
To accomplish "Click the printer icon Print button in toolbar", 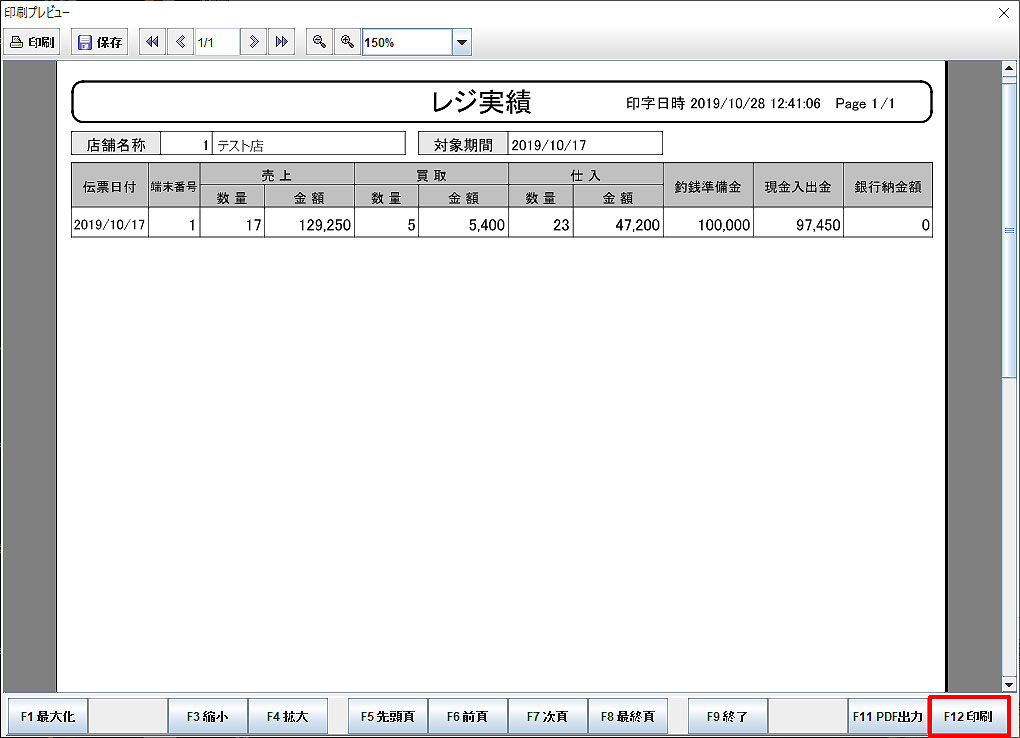I will [x=33, y=43].
